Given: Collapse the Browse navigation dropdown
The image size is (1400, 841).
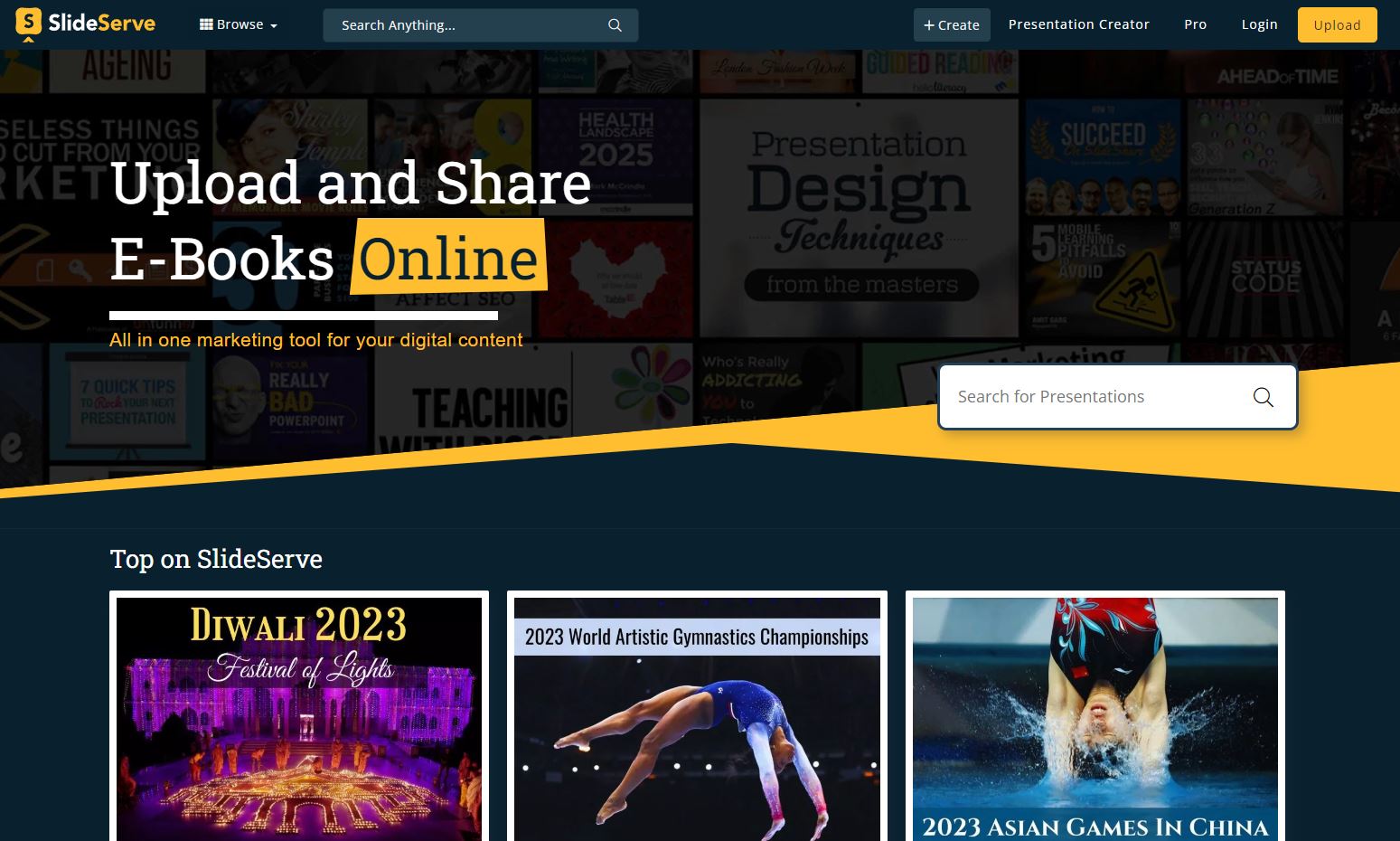Looking at the screenshot, I should tap(239, 24).
